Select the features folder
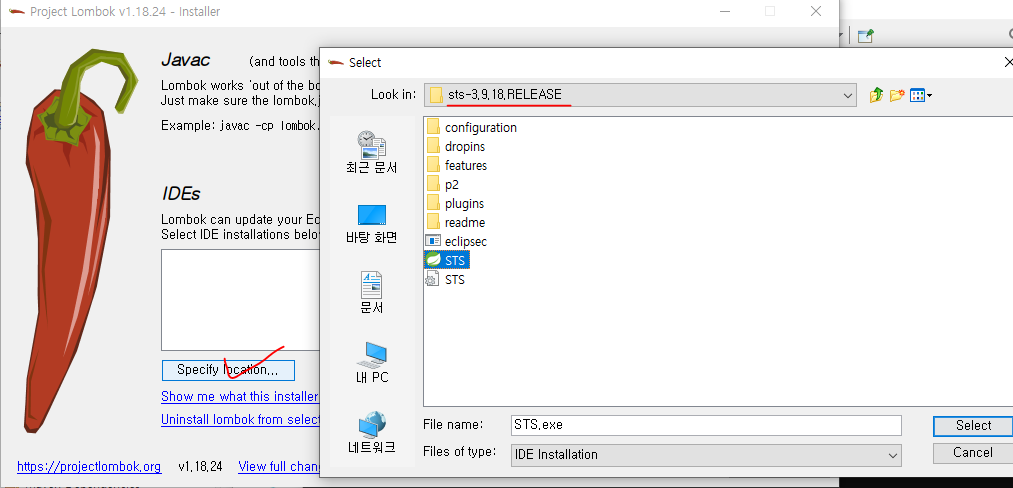Screen dimensions: 1013x488 457,165
